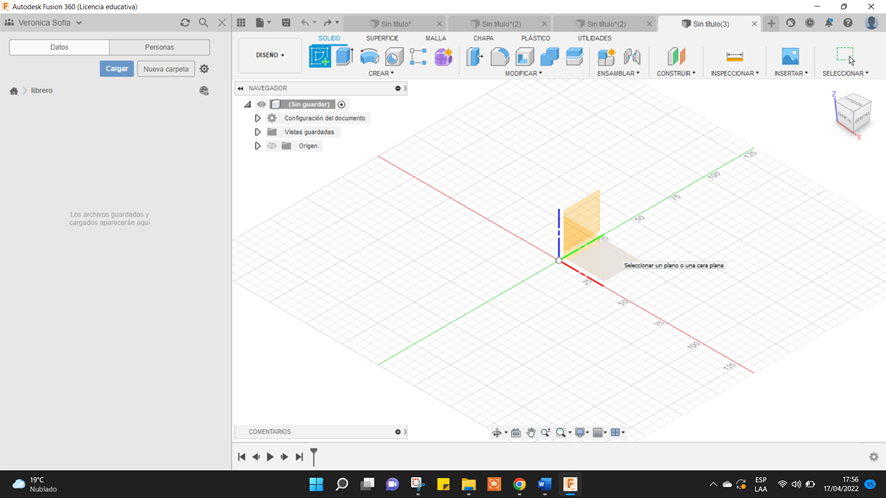Select the Press Pull tool
886x498 pixels.
click(475, 57)
